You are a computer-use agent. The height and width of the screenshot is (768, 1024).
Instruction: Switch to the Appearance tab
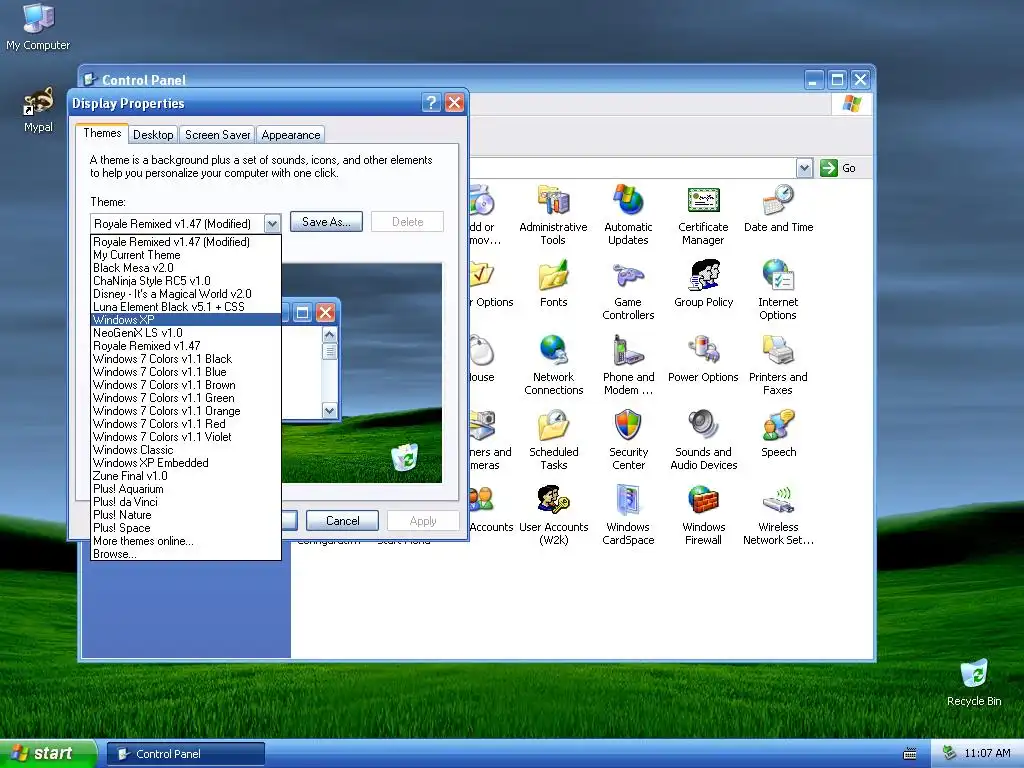291,135
